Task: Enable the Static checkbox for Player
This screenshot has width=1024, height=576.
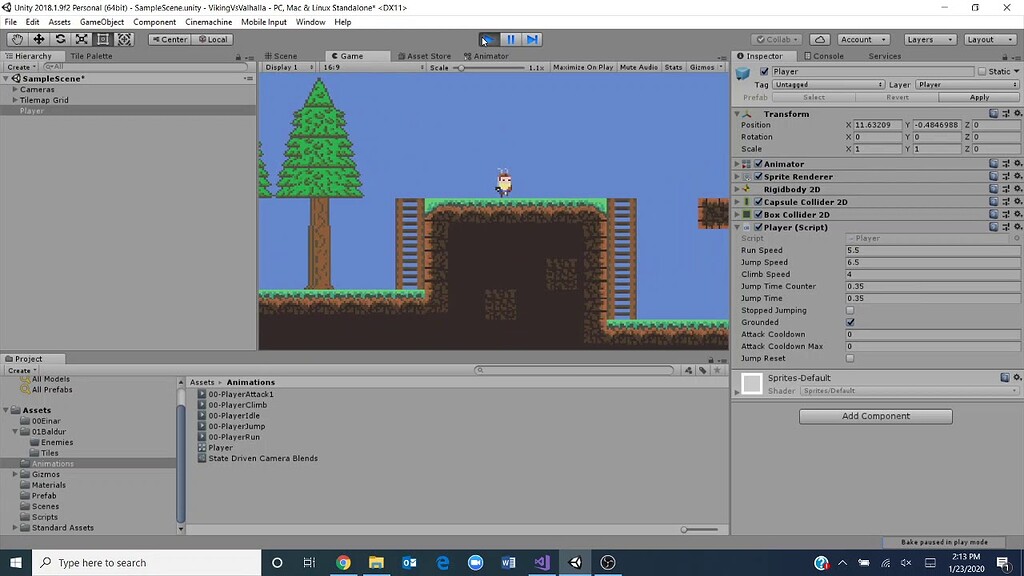Action: pyautogui.click(x=982, y=71)
